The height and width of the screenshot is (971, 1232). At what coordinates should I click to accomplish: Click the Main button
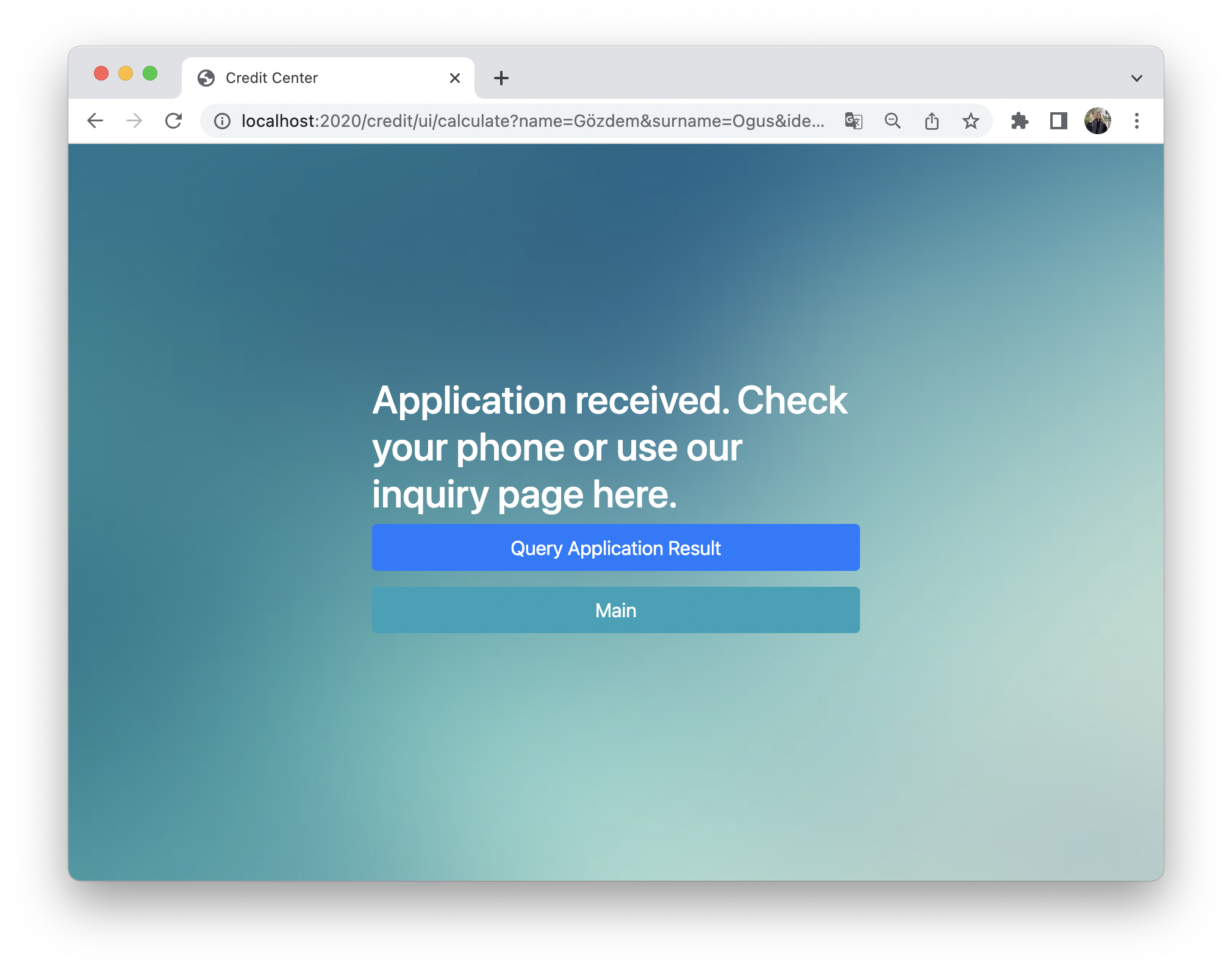(616, 610)
